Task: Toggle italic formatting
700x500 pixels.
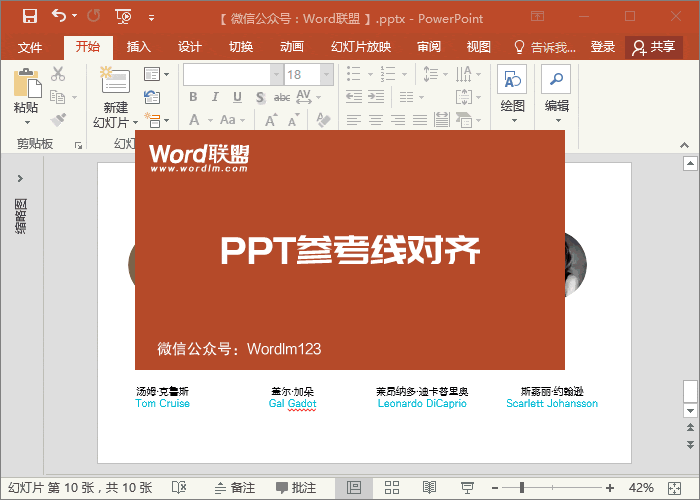Action: pyautogui.click(x=215, y=97)
